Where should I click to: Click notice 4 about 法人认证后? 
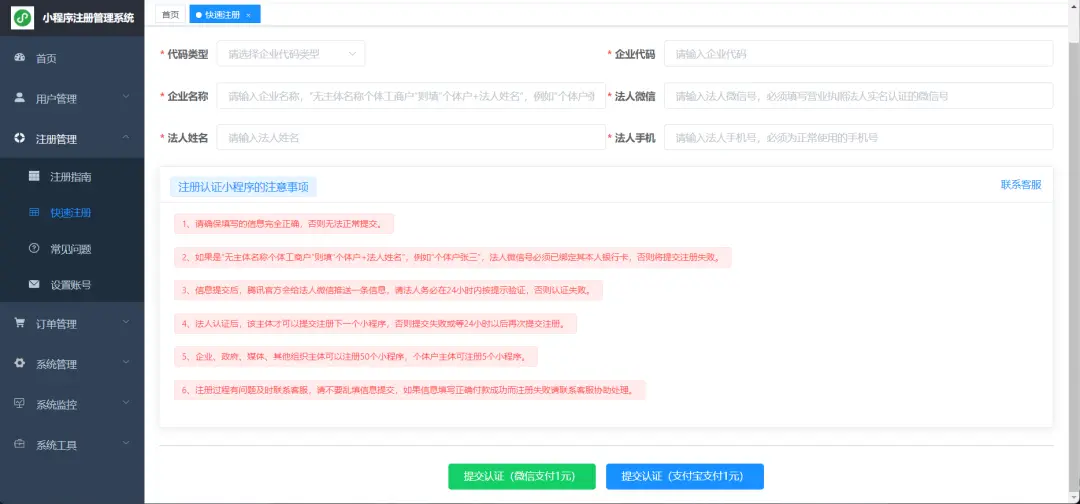point(375,324)
